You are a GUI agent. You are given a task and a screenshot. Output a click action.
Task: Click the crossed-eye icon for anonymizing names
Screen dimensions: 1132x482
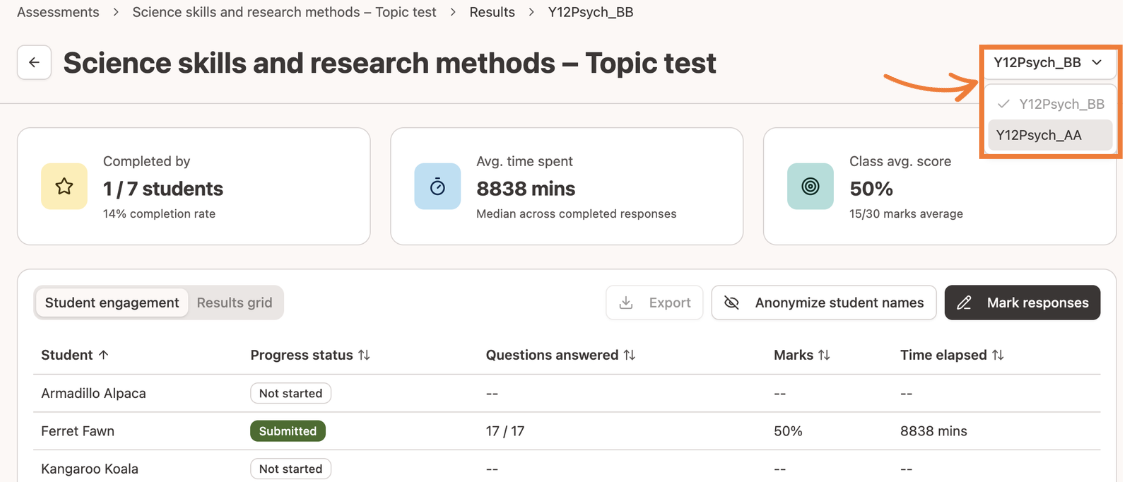pos(731,303)
